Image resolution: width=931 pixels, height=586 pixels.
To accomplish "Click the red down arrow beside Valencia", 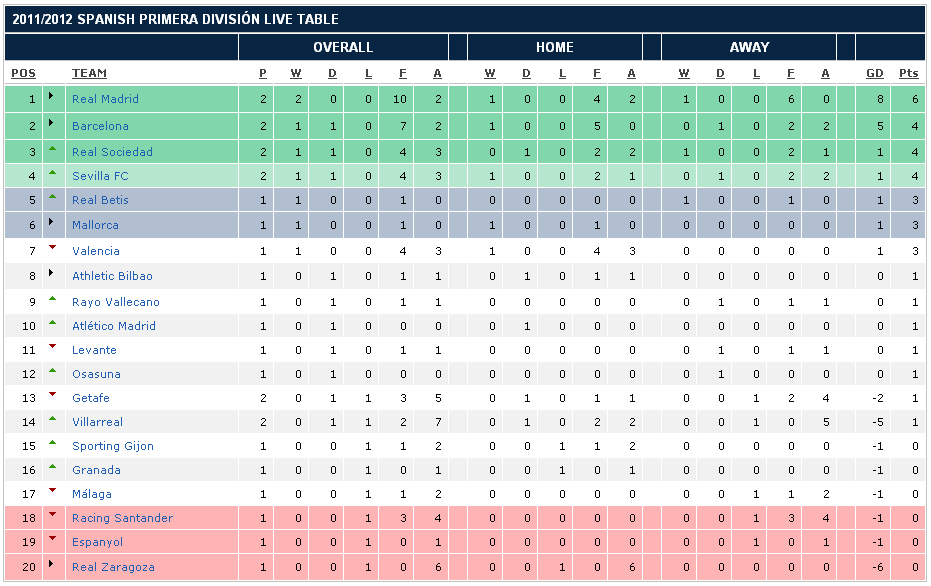I will coord(52,248).
